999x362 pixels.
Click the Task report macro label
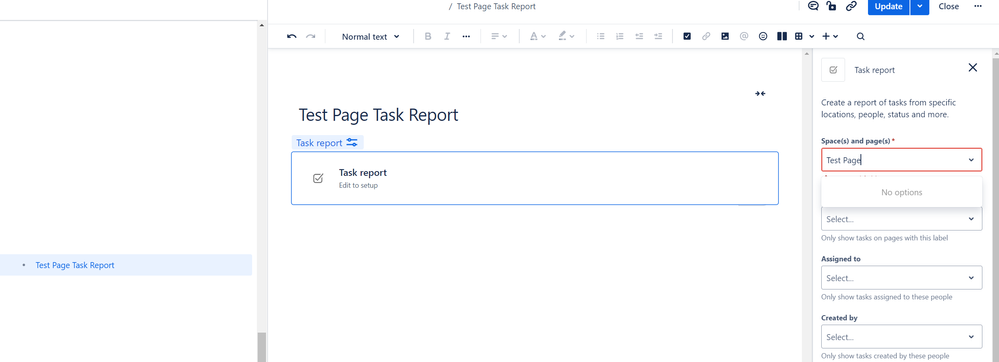(x=327, y=143)
